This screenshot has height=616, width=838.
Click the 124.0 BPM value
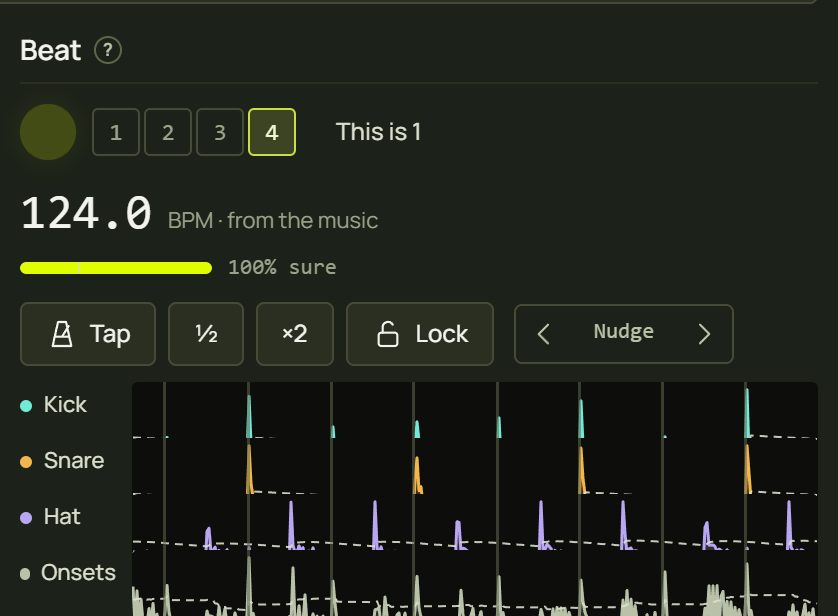point(86,214)
